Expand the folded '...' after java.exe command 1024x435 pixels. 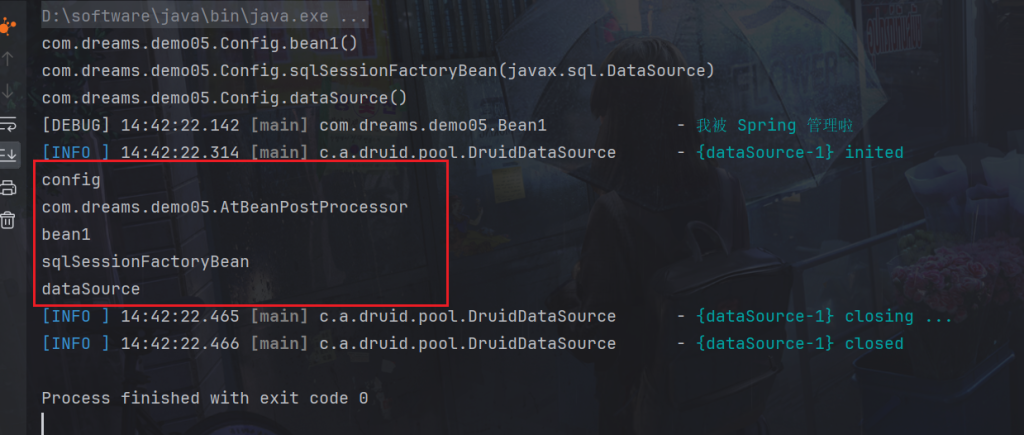[353, 17]
